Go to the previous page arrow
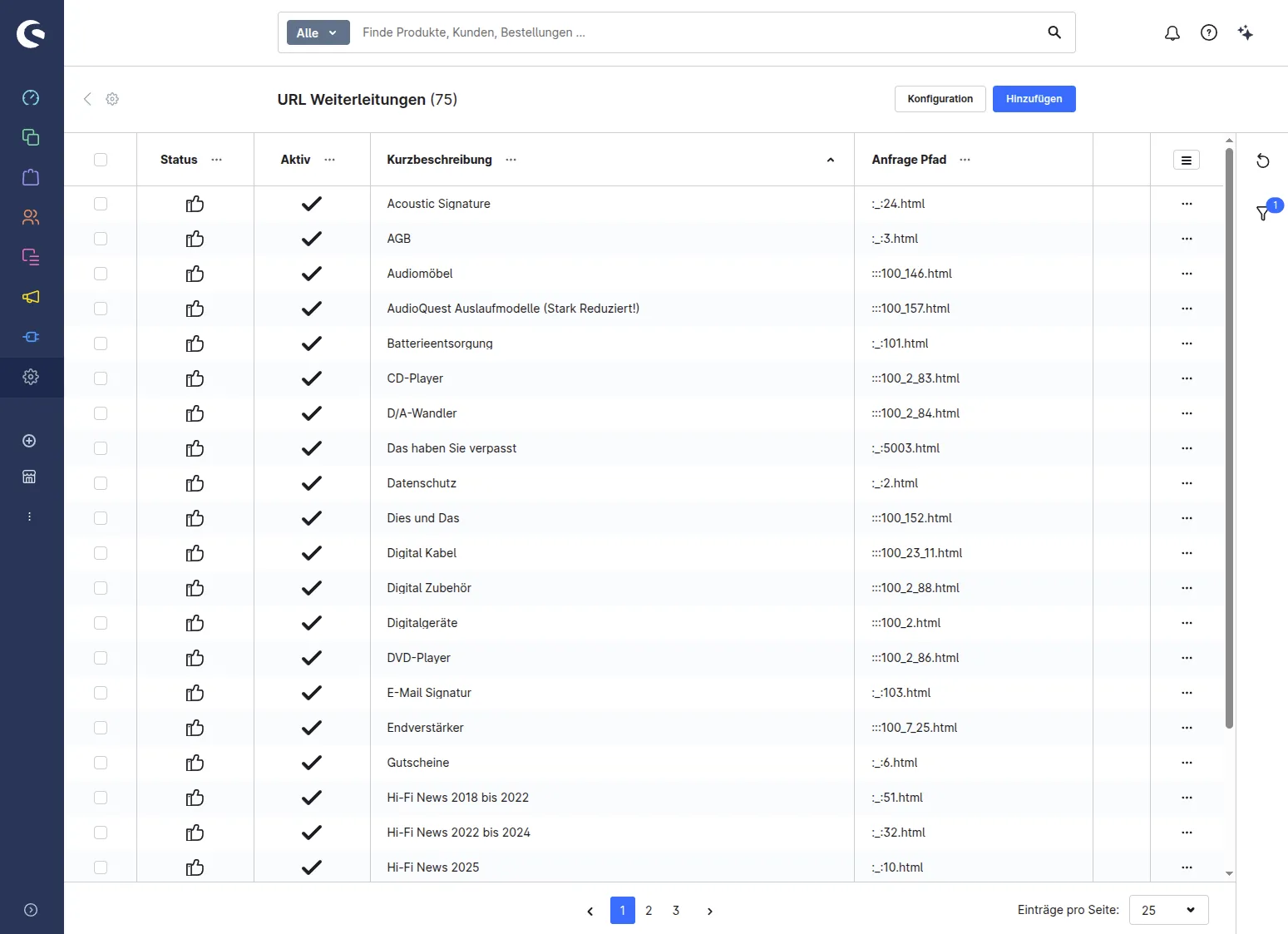 [590, 912]
